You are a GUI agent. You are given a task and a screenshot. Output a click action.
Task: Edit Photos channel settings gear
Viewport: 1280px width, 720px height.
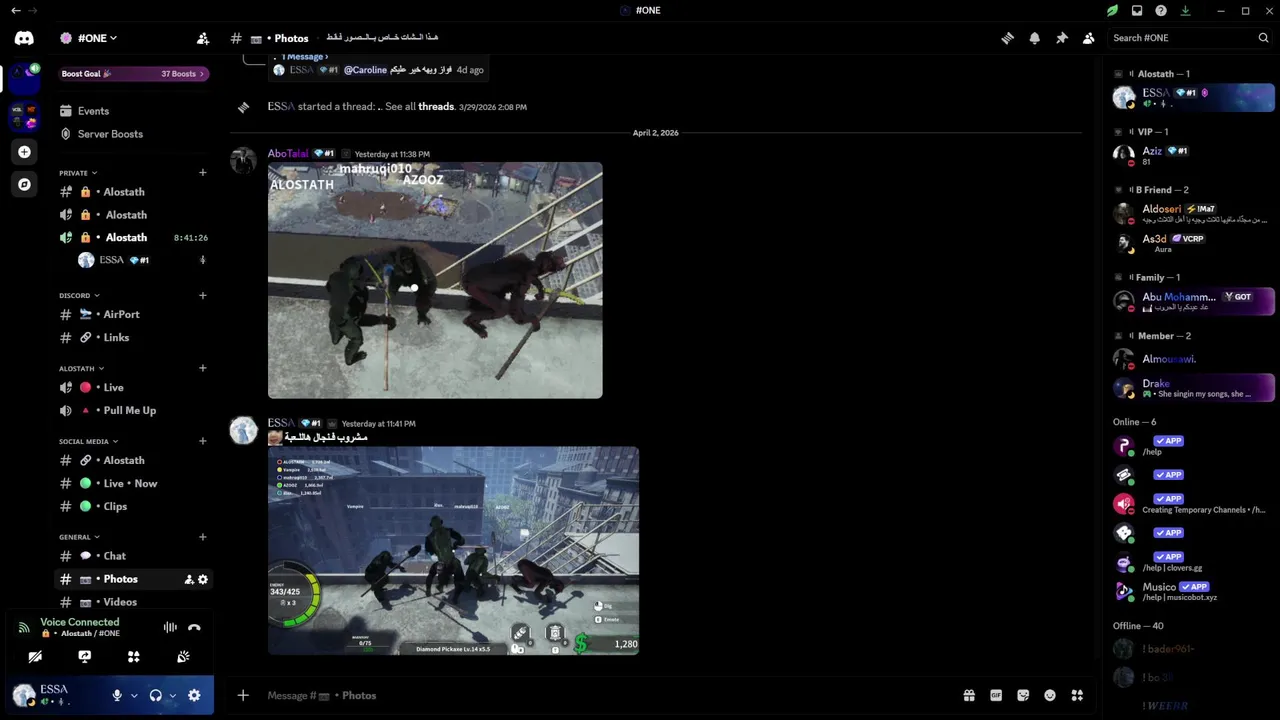click(x=203, y=579)
